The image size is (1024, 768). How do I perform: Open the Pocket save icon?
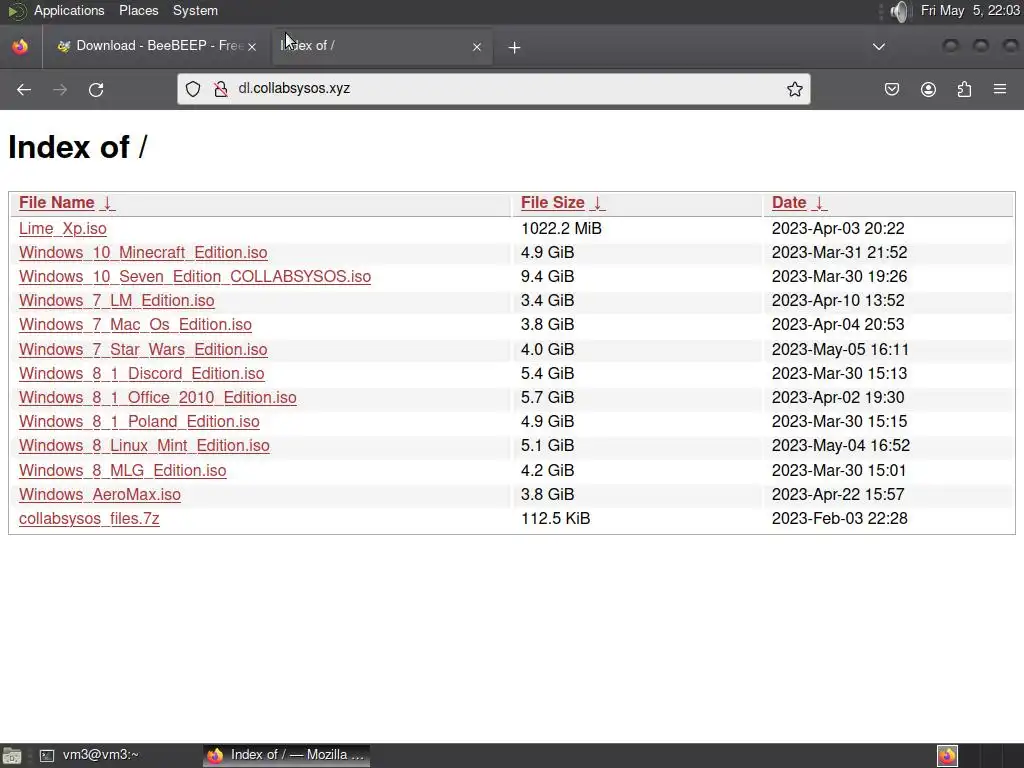[891, 89]
